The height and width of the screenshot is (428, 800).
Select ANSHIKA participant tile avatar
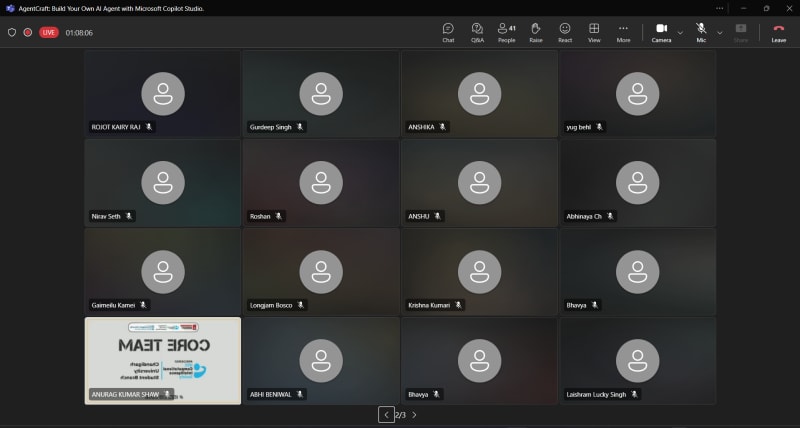[x=479, y=93]
